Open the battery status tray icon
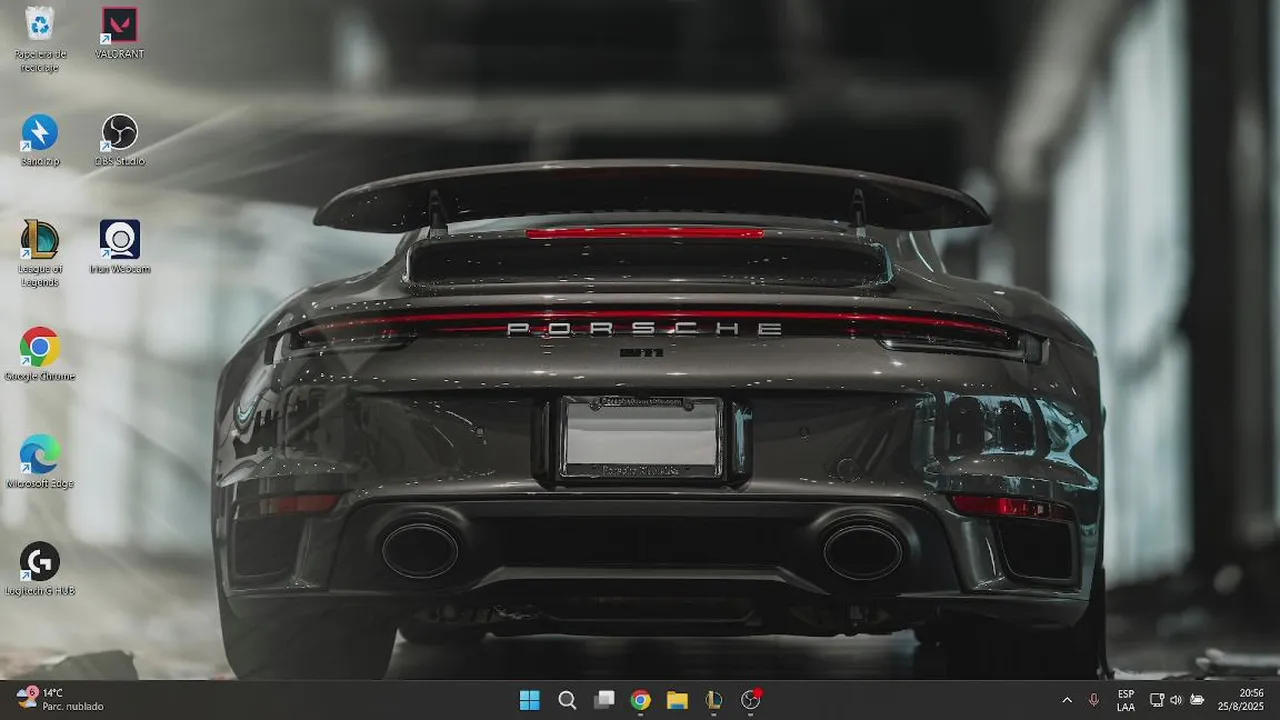The height and width of the screenshot is (720, 1280). (1197, 700)
